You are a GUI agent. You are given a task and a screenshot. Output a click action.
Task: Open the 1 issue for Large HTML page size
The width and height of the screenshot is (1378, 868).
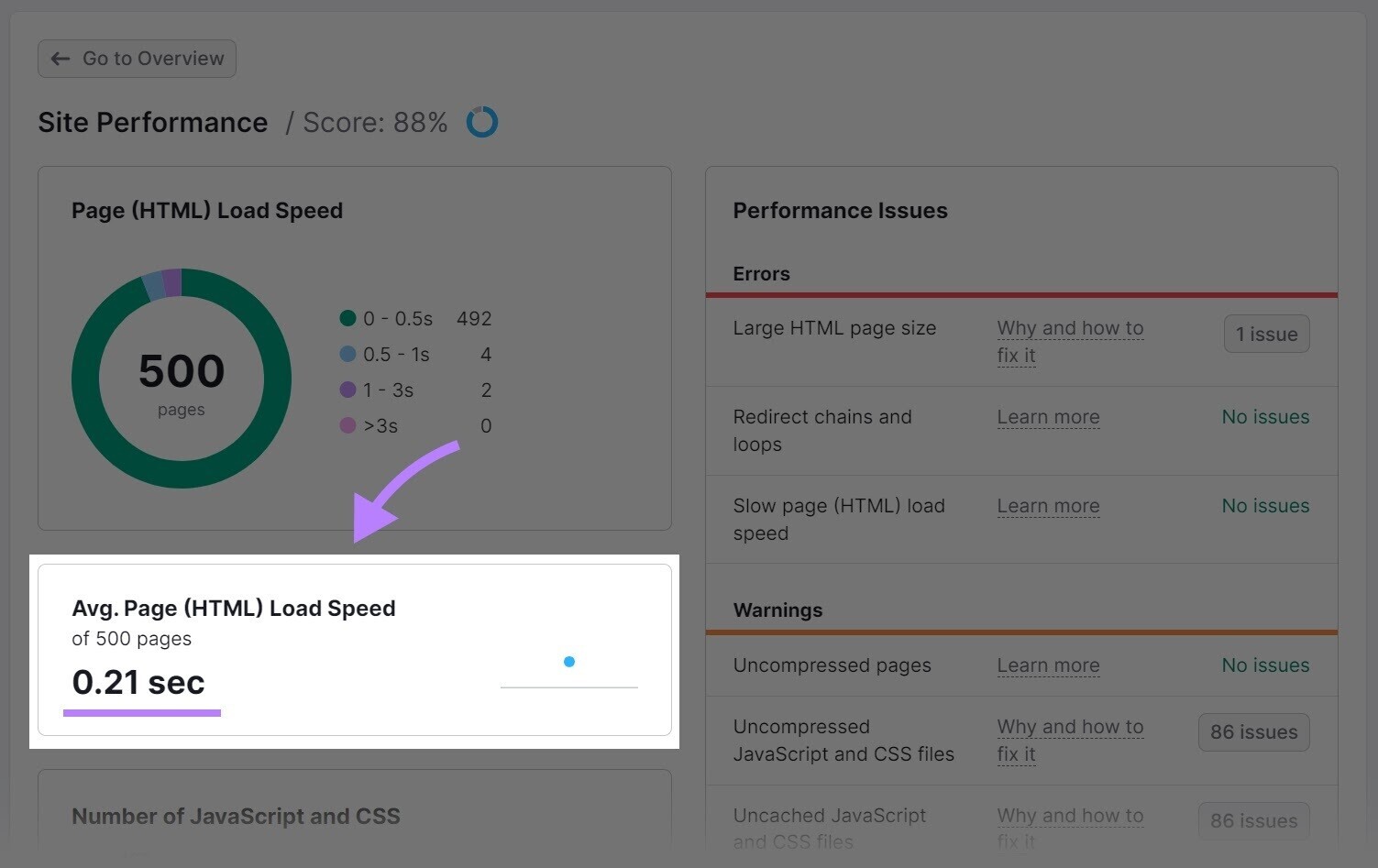(x=1266, y=334)
